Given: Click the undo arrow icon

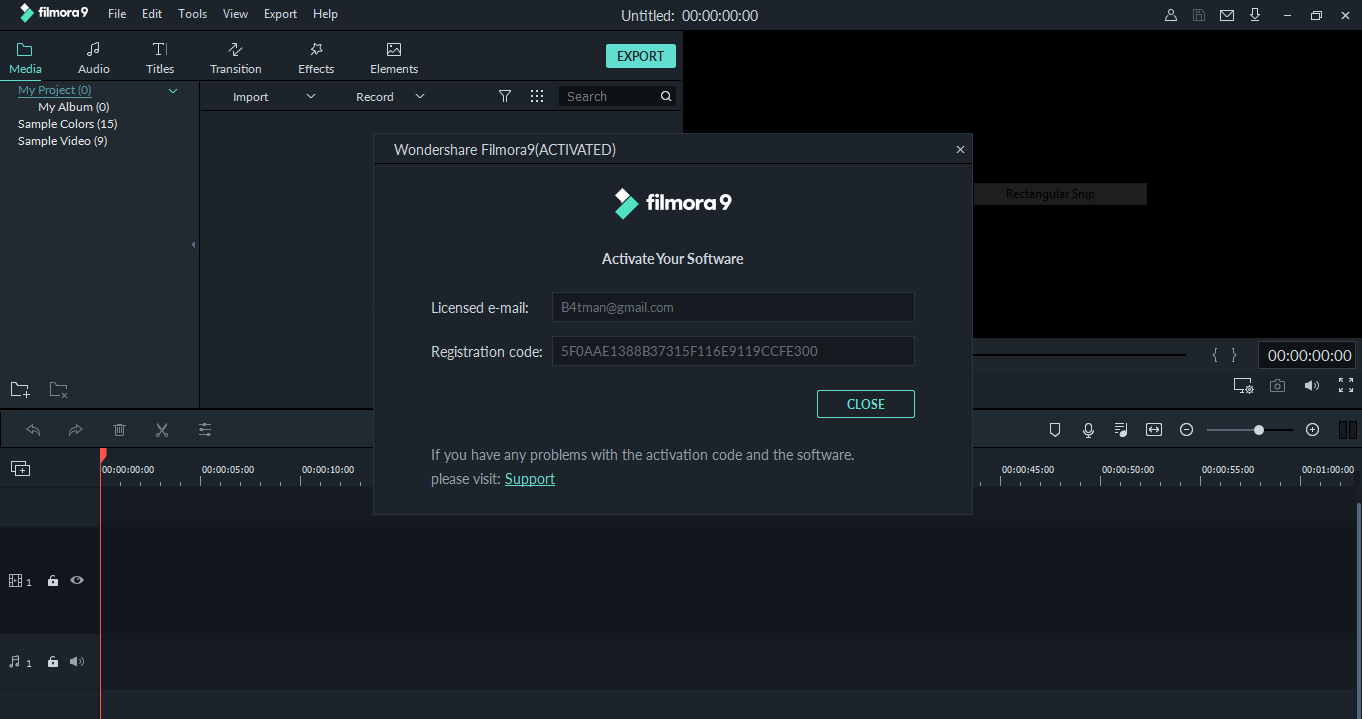Looking at the screenshot, I should (33, 430).
